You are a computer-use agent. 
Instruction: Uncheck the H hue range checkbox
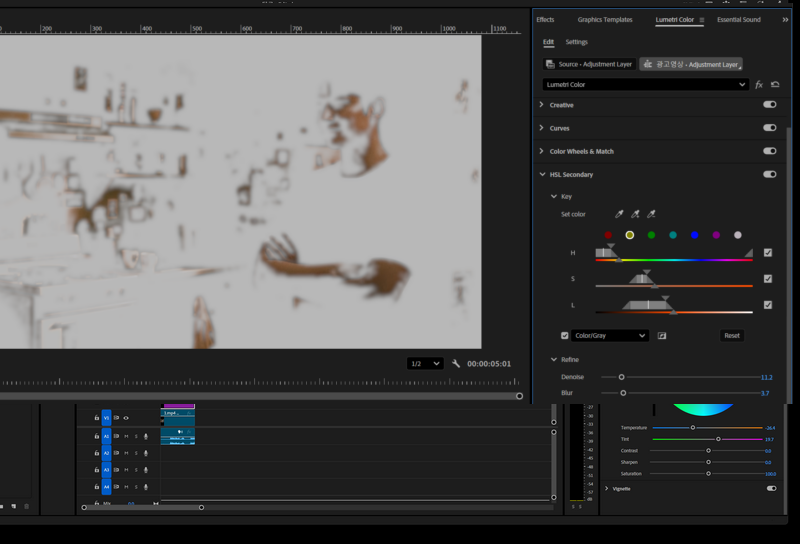tap(768, 253)
